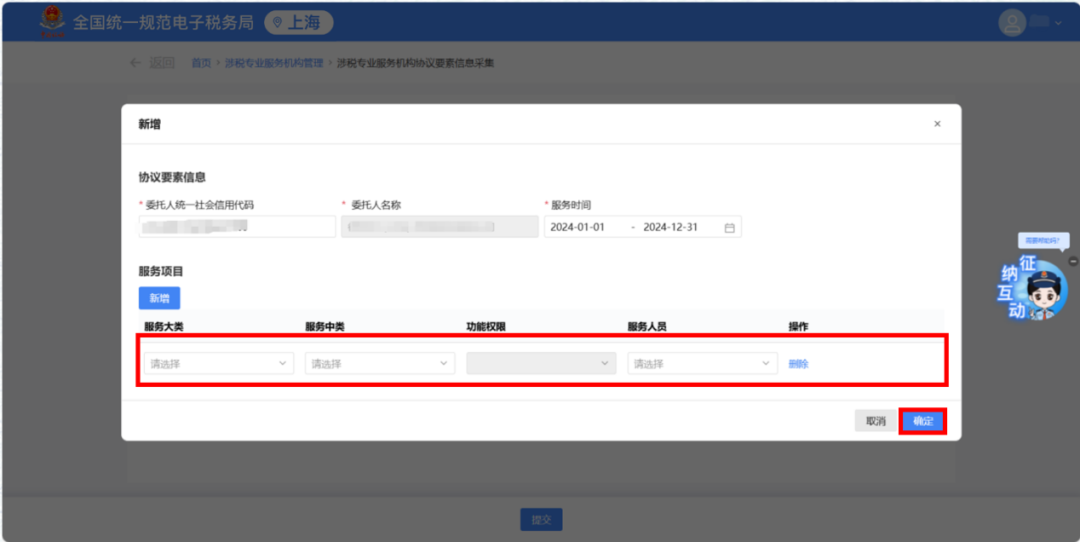This screenshot has height=542, width=1080.
Task: Click the blue 新增 service item button
Action: pyautogui.click(x=159, y=298)
